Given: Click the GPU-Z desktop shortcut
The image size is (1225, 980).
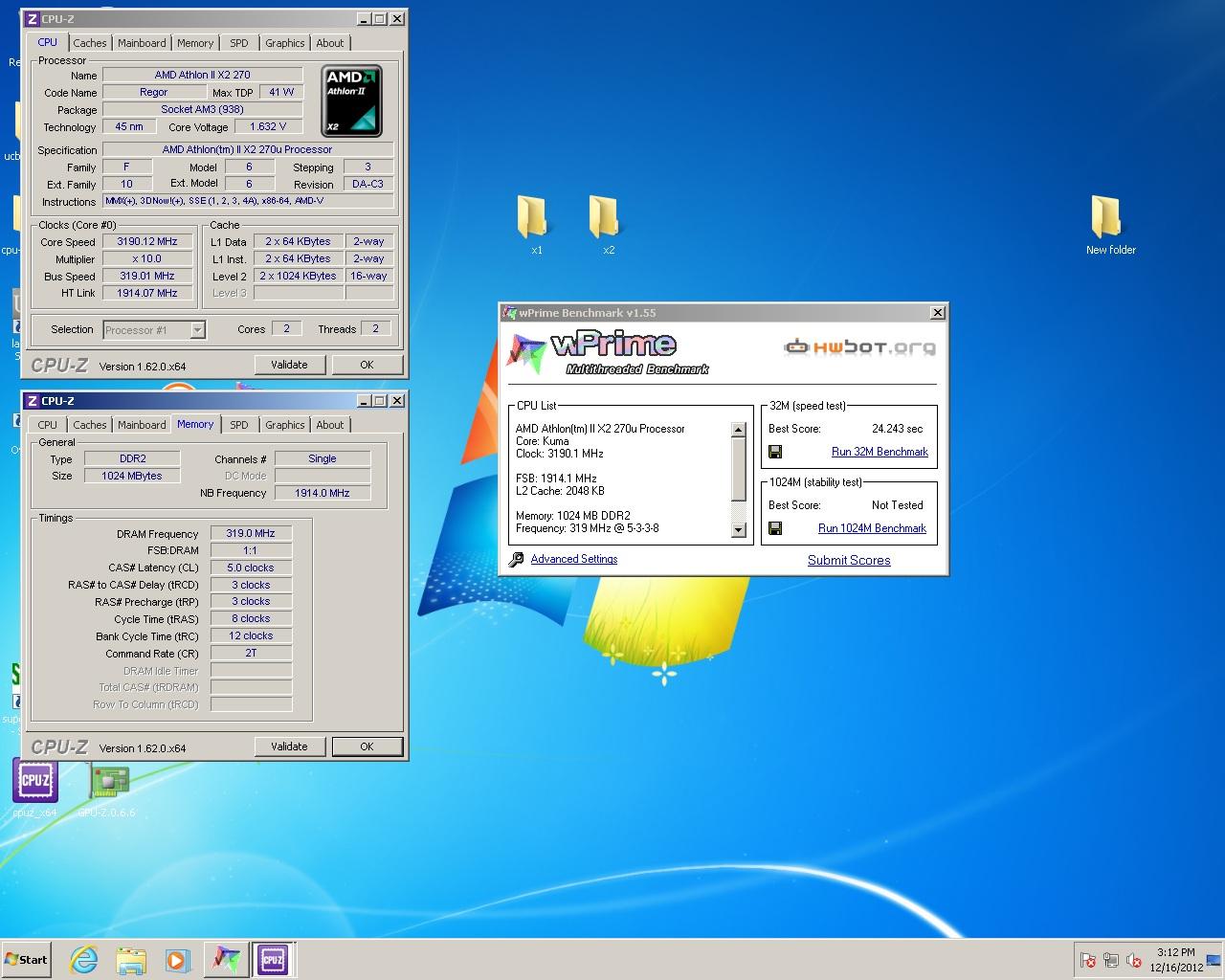Looking at the screenshot, I should point(108,780).
